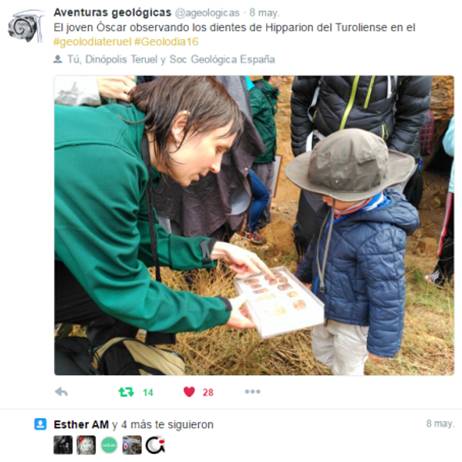Open the teal circular follower avatar
Image resolution: width=462 pixels, height=462 pixels.
click(x=109, y=445)
